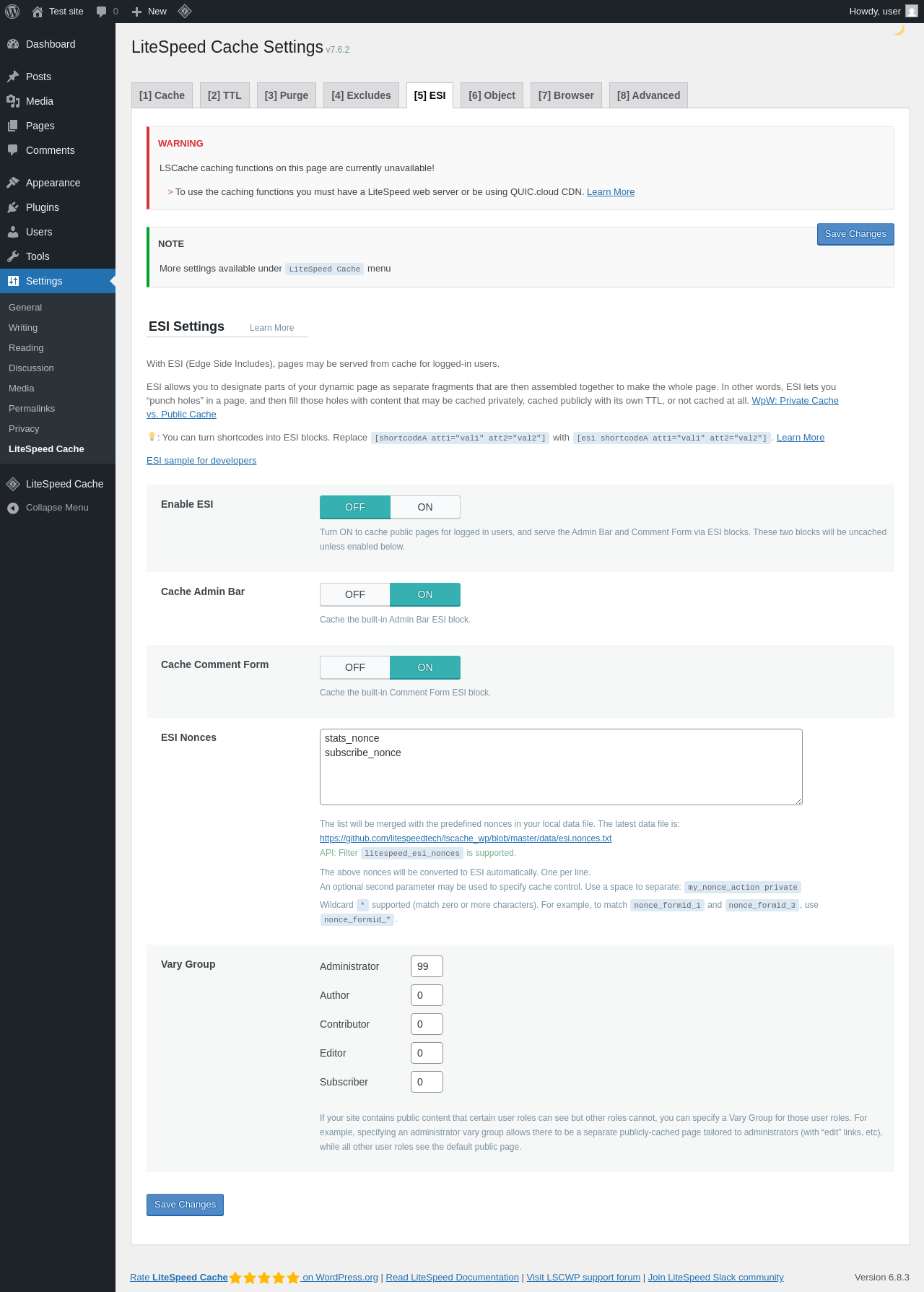This screenshot has height=1292, width=924.
Task: Click the Dashboard gauge icon
Action: pyautogui.click(x=13, y=44)
